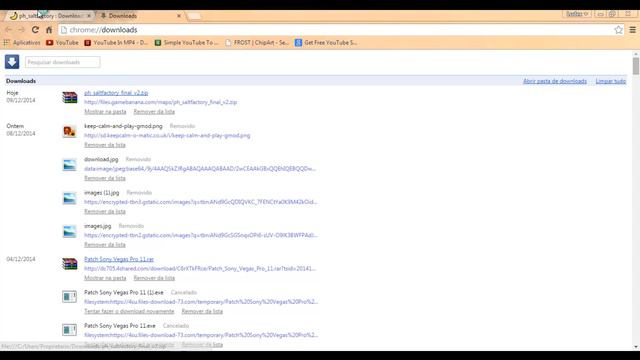Click the Patch Sony Vegas Pro 11.exe file name

click(120, 326)
